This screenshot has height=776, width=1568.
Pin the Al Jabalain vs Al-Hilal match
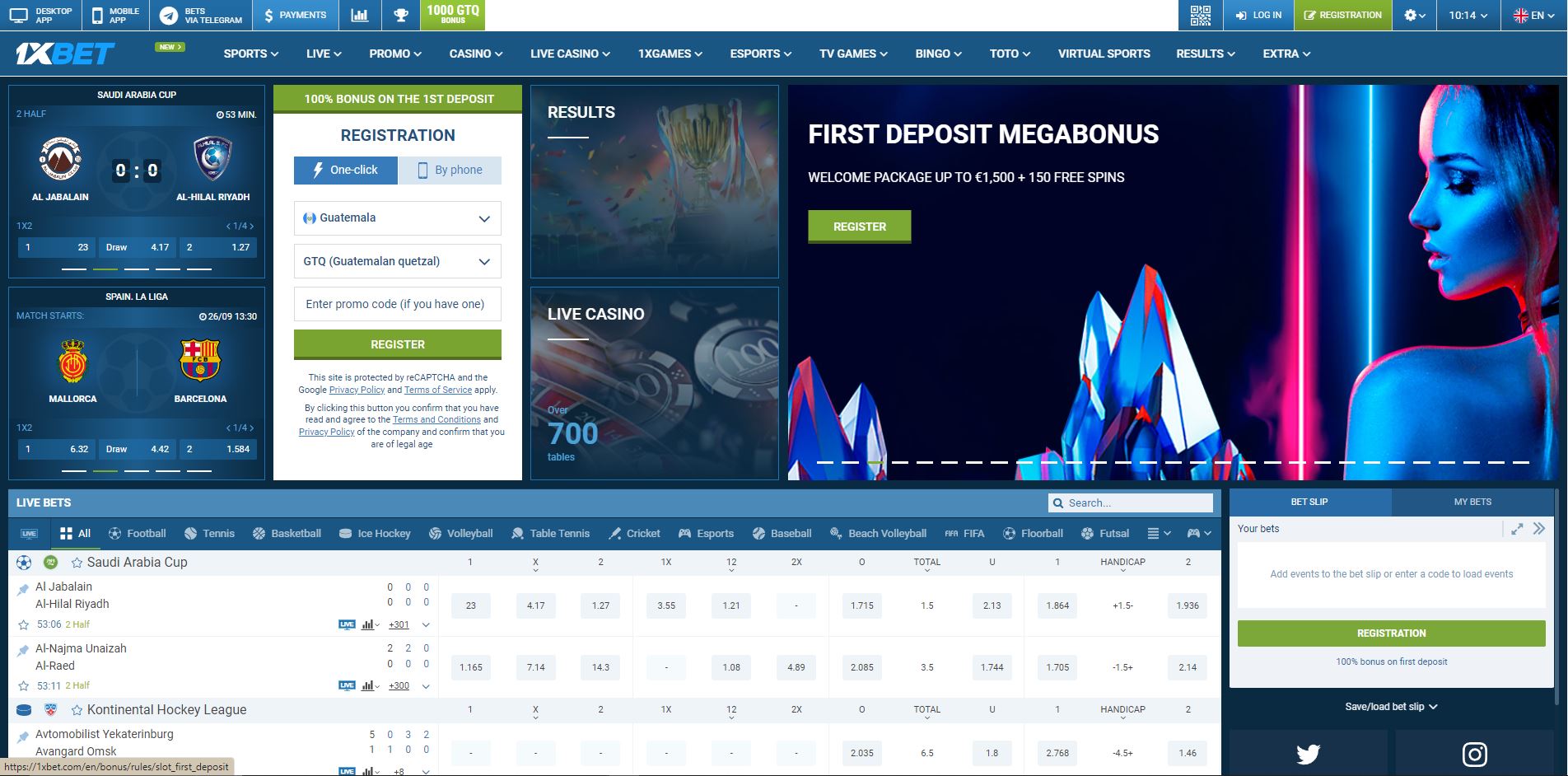click(23, 589)
